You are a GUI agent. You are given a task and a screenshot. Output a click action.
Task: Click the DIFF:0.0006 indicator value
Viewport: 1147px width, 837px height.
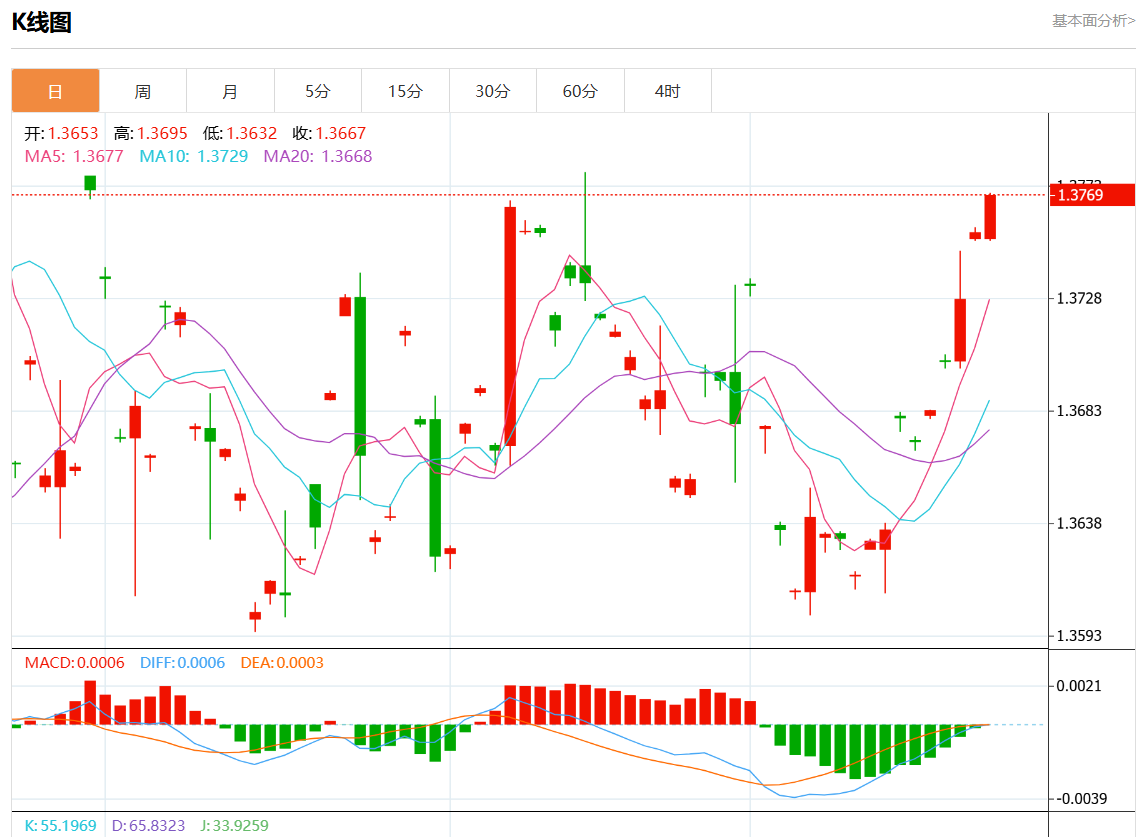click(x=183, y=663)
